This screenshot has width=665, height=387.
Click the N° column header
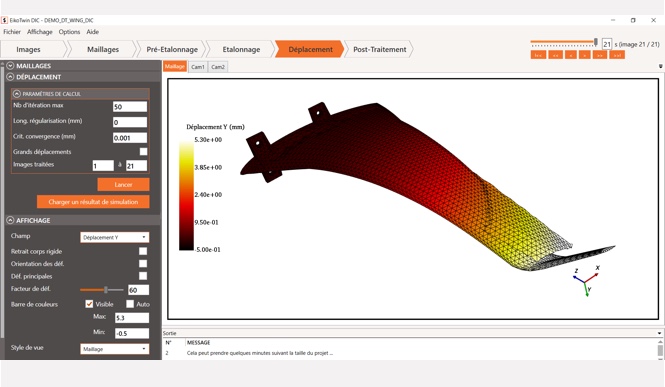pyautogui.click(x=168, y=342)
